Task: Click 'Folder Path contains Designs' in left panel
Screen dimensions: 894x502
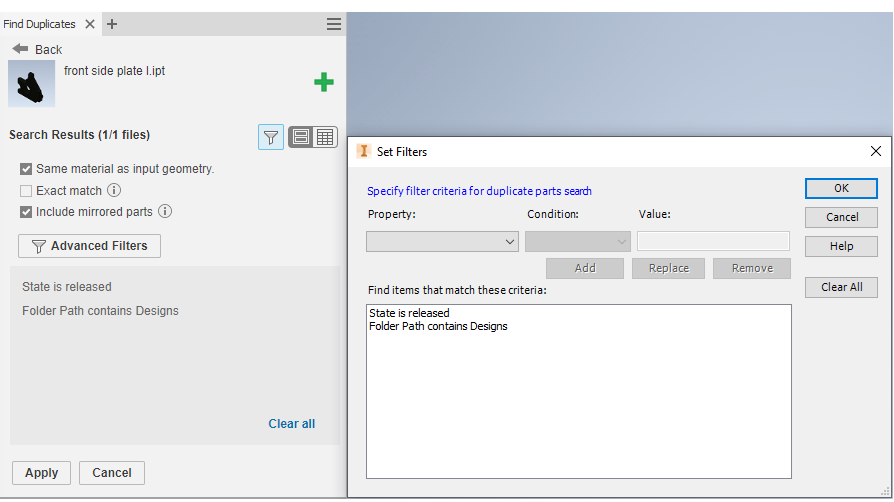Action: (100, 311)
